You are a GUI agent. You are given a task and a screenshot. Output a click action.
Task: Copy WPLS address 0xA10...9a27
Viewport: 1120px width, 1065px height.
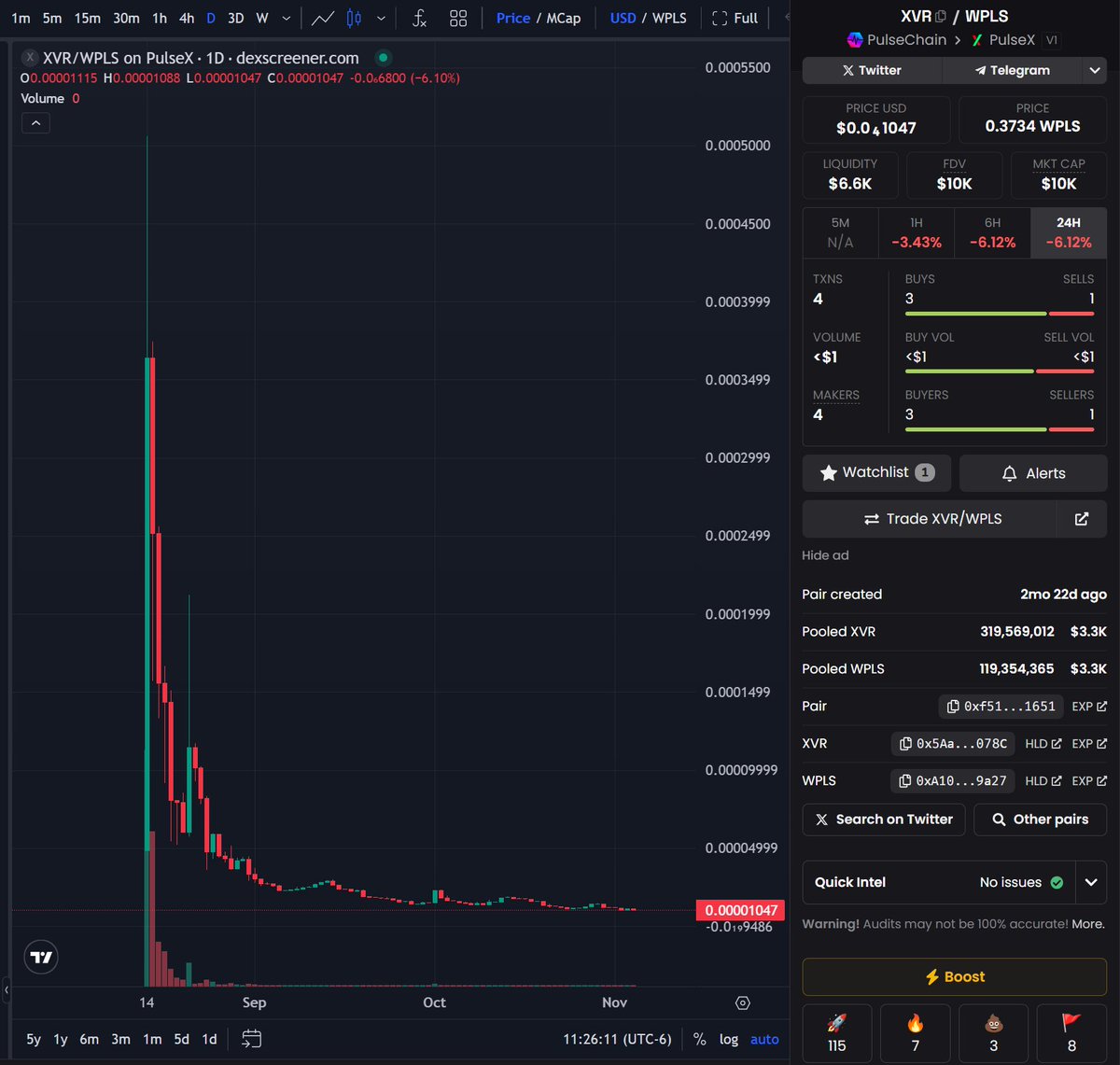pos(954,781)
